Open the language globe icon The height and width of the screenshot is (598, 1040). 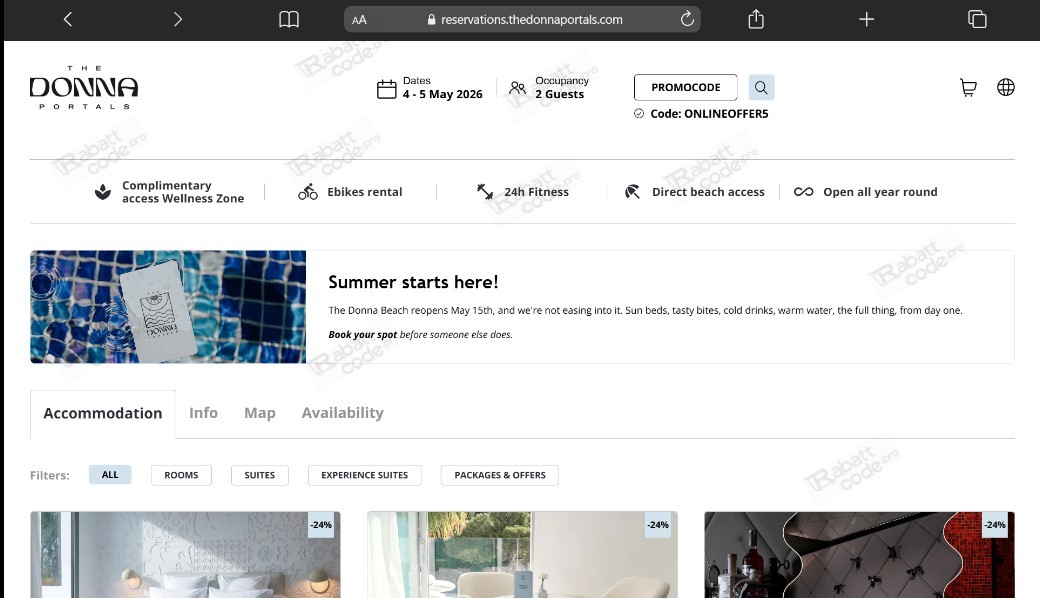click(1005, 88)
